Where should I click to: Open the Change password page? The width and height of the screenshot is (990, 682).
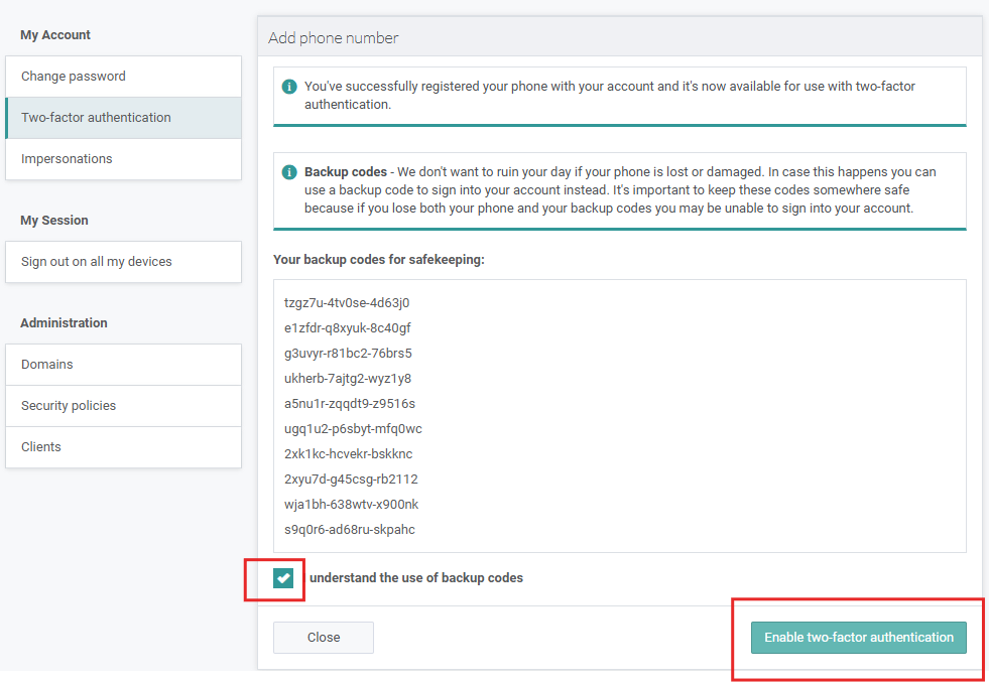tap(123, 76)
